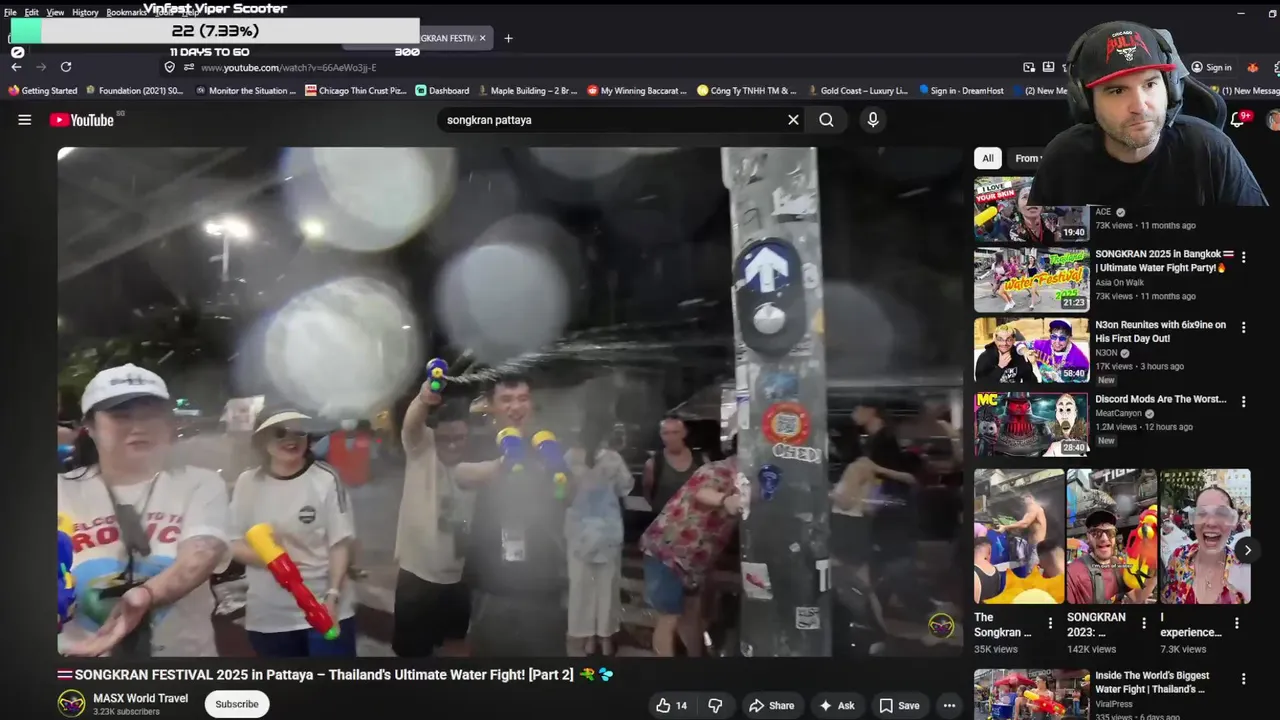
Task: Open Chicago Thin Crust Pizza bookmark
Action: point(356,90)
